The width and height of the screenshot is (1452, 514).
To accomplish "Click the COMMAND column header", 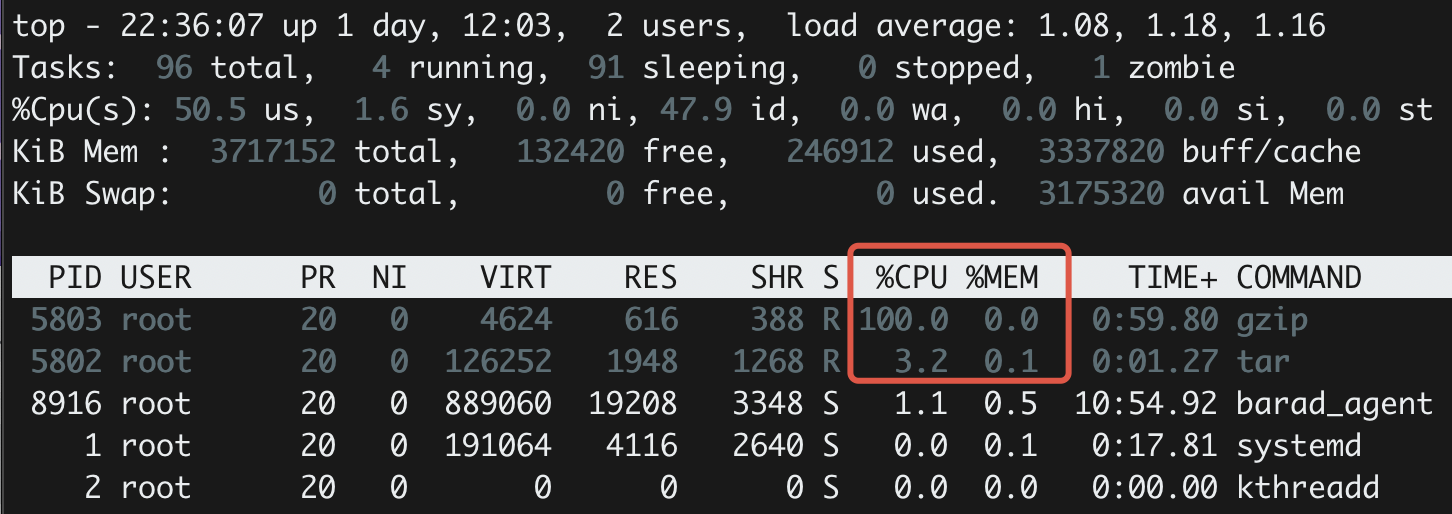I will coord(1298,277).
